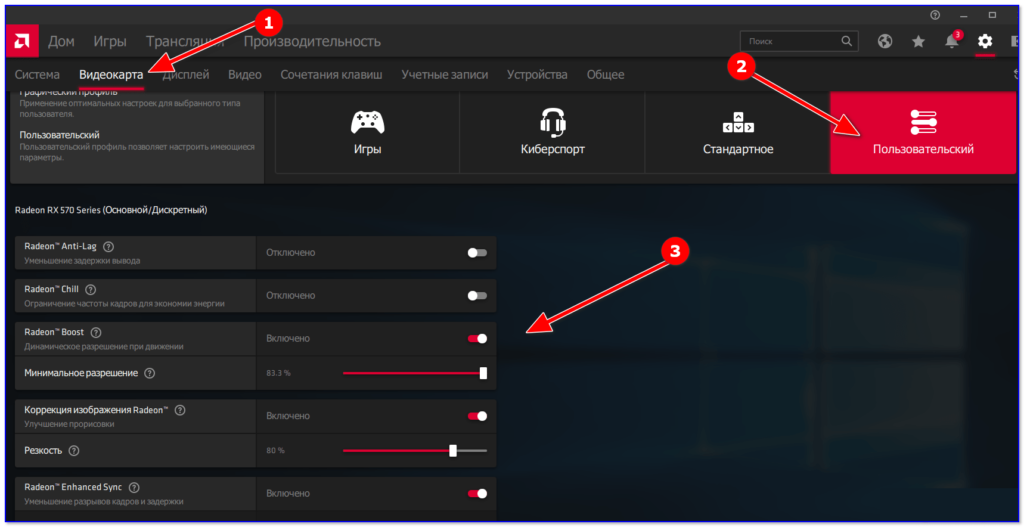Click help icon next to Radeon Anti-Lag
Viewport: 1024px width, 527px height.
pos(108,247)
